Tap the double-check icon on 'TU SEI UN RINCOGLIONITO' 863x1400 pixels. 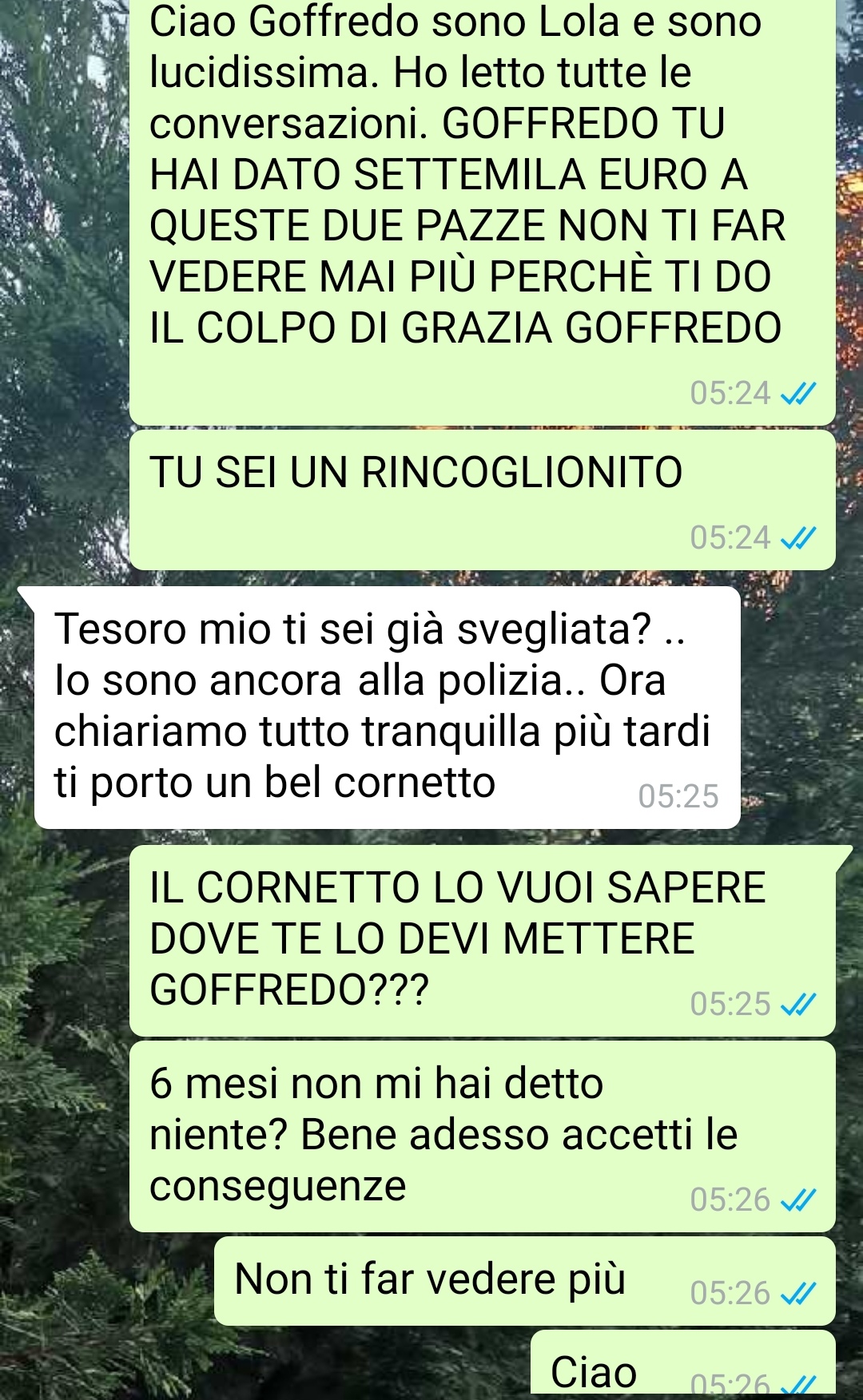[797, 539]
